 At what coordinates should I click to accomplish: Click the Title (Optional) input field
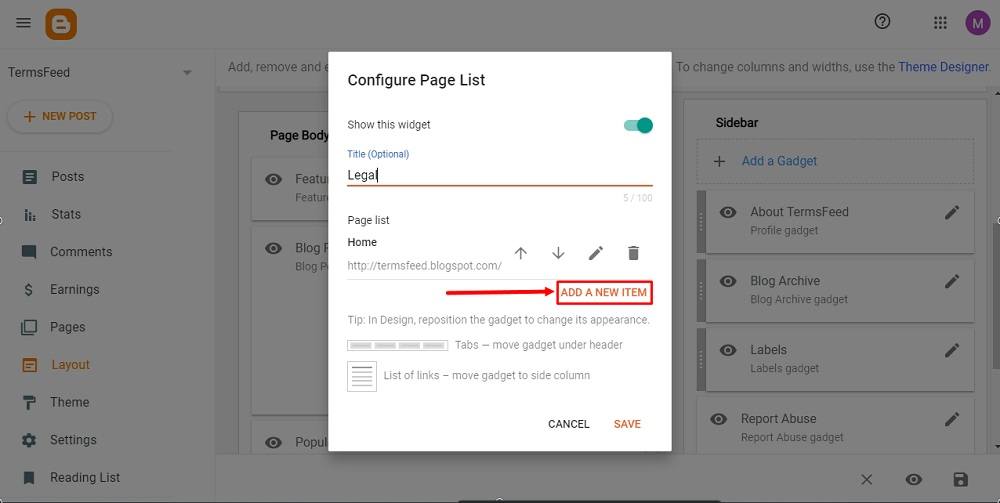(500, 175)
